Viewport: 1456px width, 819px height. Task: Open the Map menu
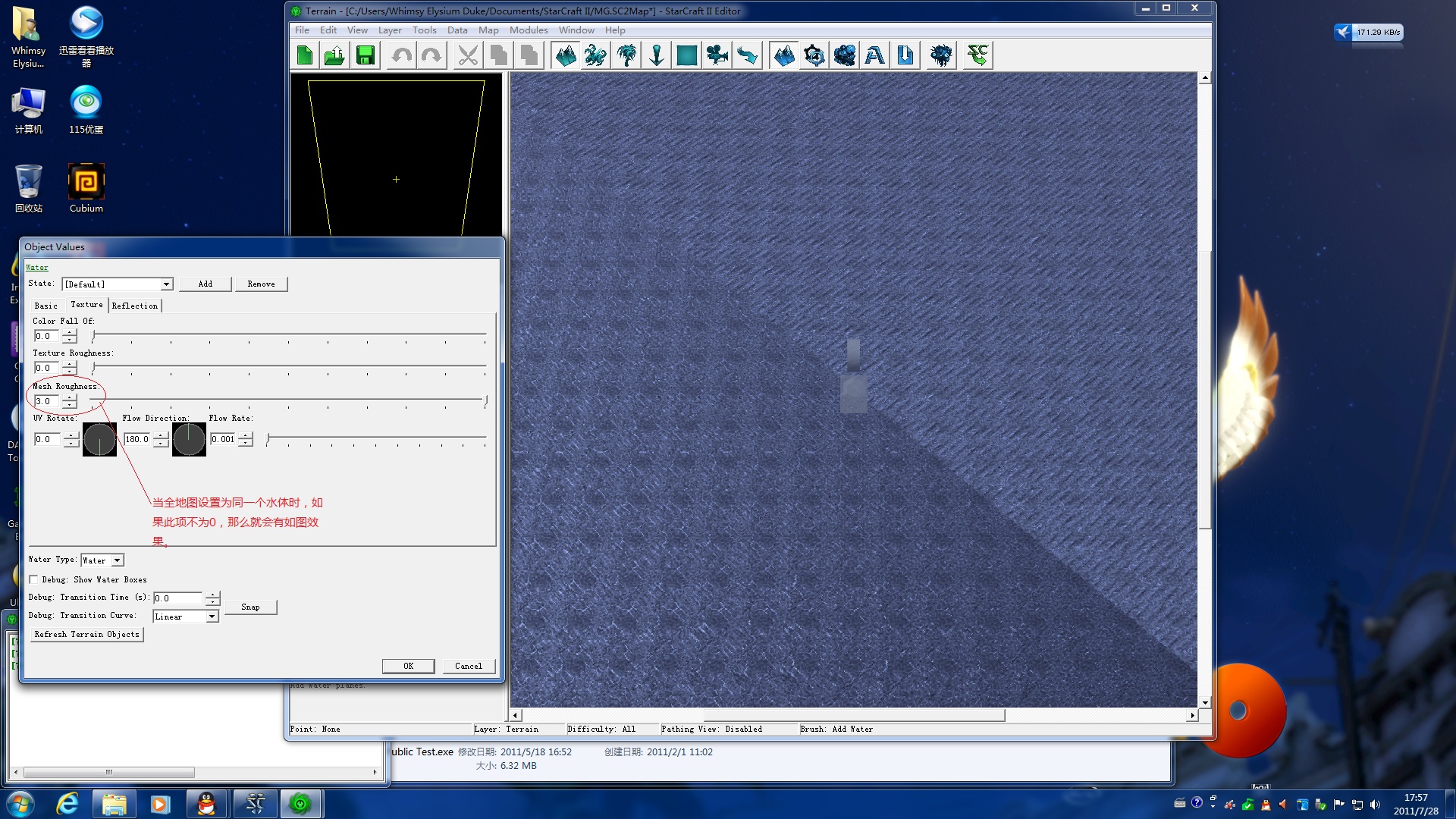[x=488, y=30]
